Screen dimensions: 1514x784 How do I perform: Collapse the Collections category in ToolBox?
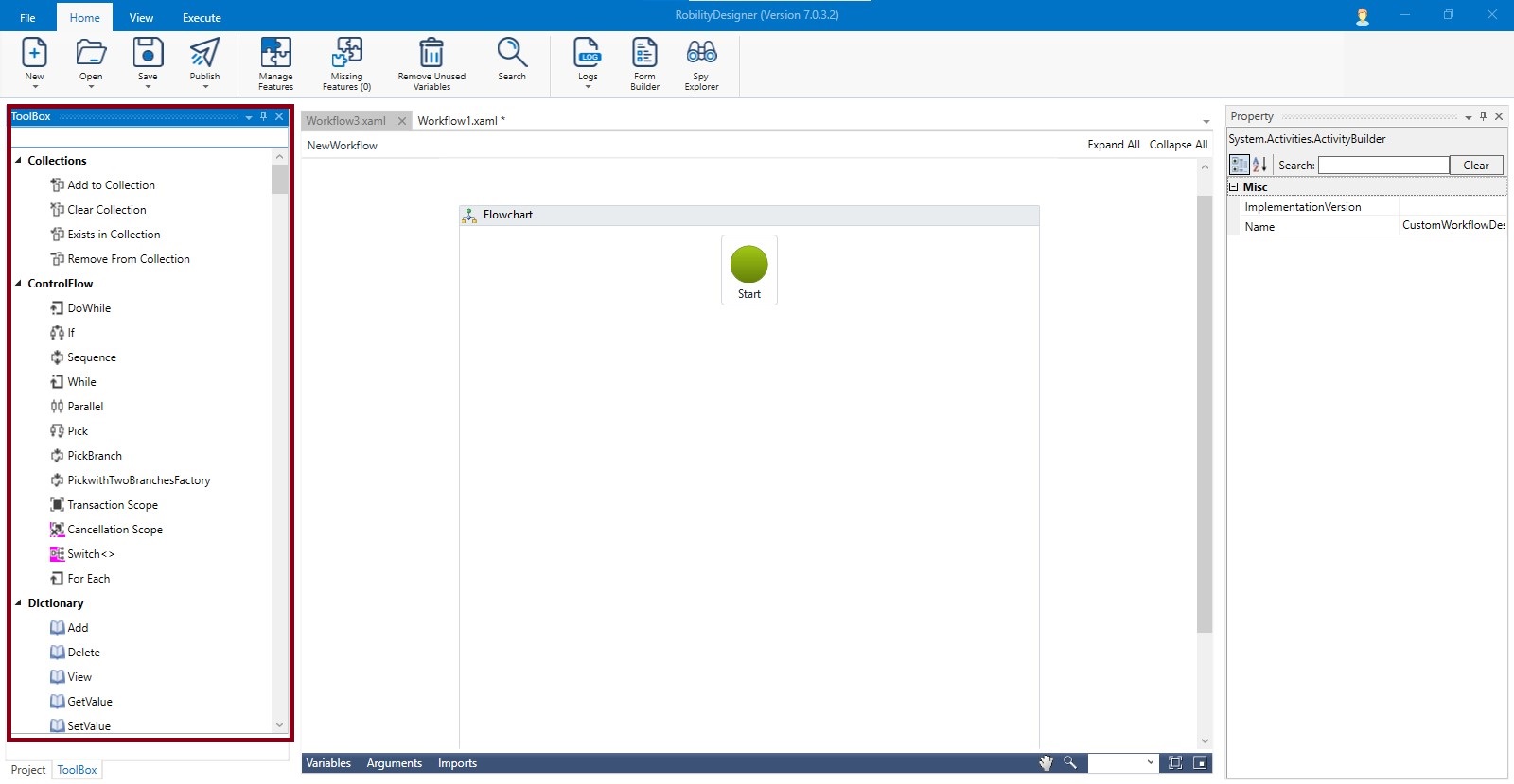[x=18, y=161]
